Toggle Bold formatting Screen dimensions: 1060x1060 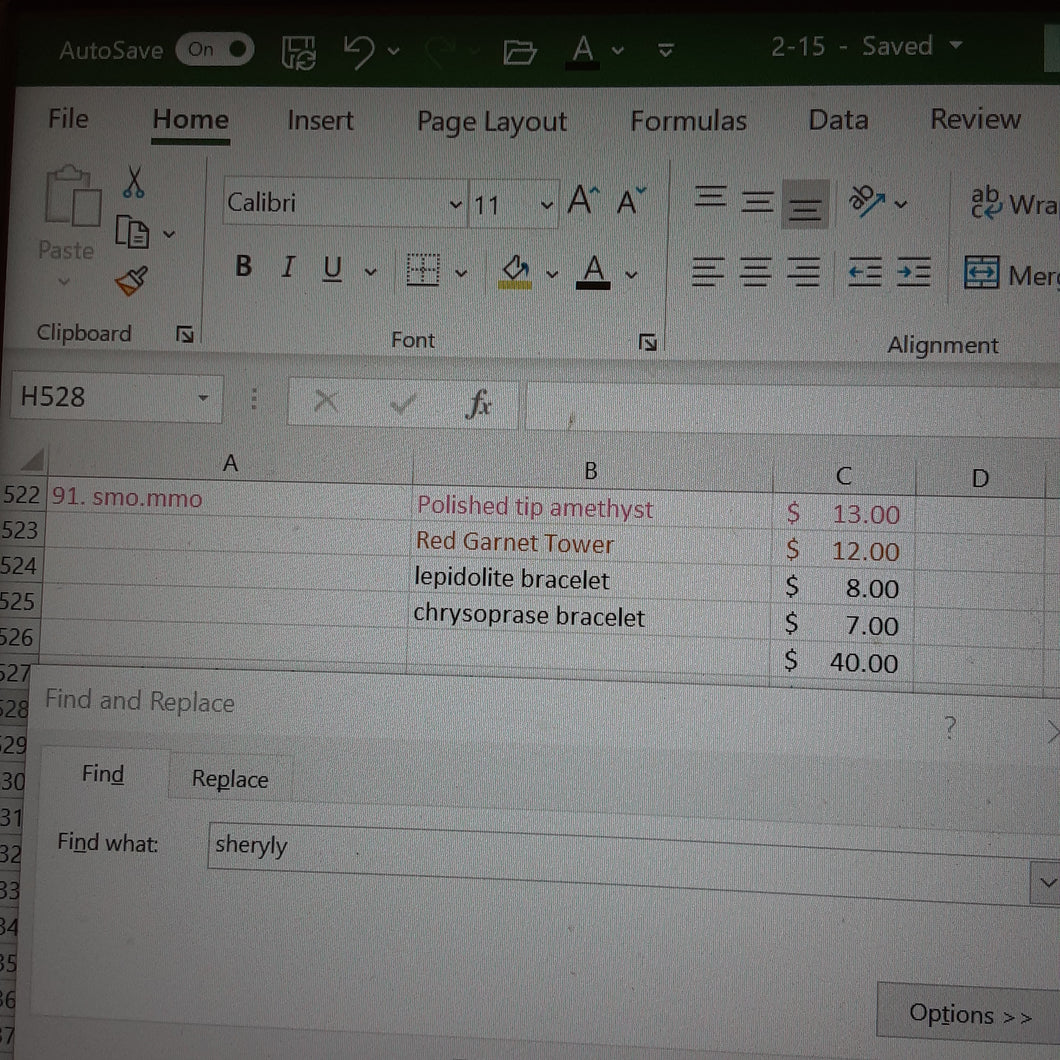click(x=243, y=266)
